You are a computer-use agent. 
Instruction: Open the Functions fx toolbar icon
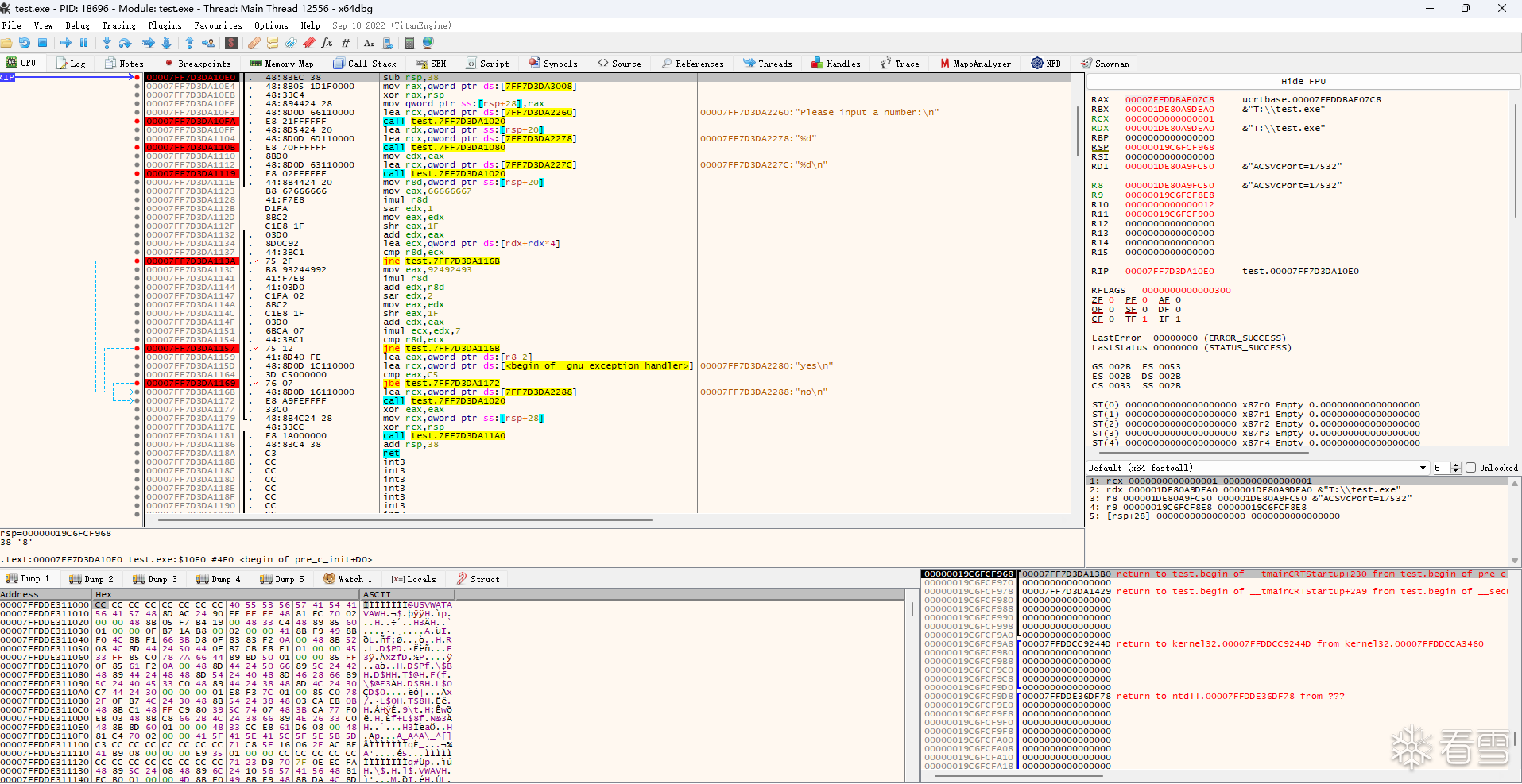(x=327, y=43)
